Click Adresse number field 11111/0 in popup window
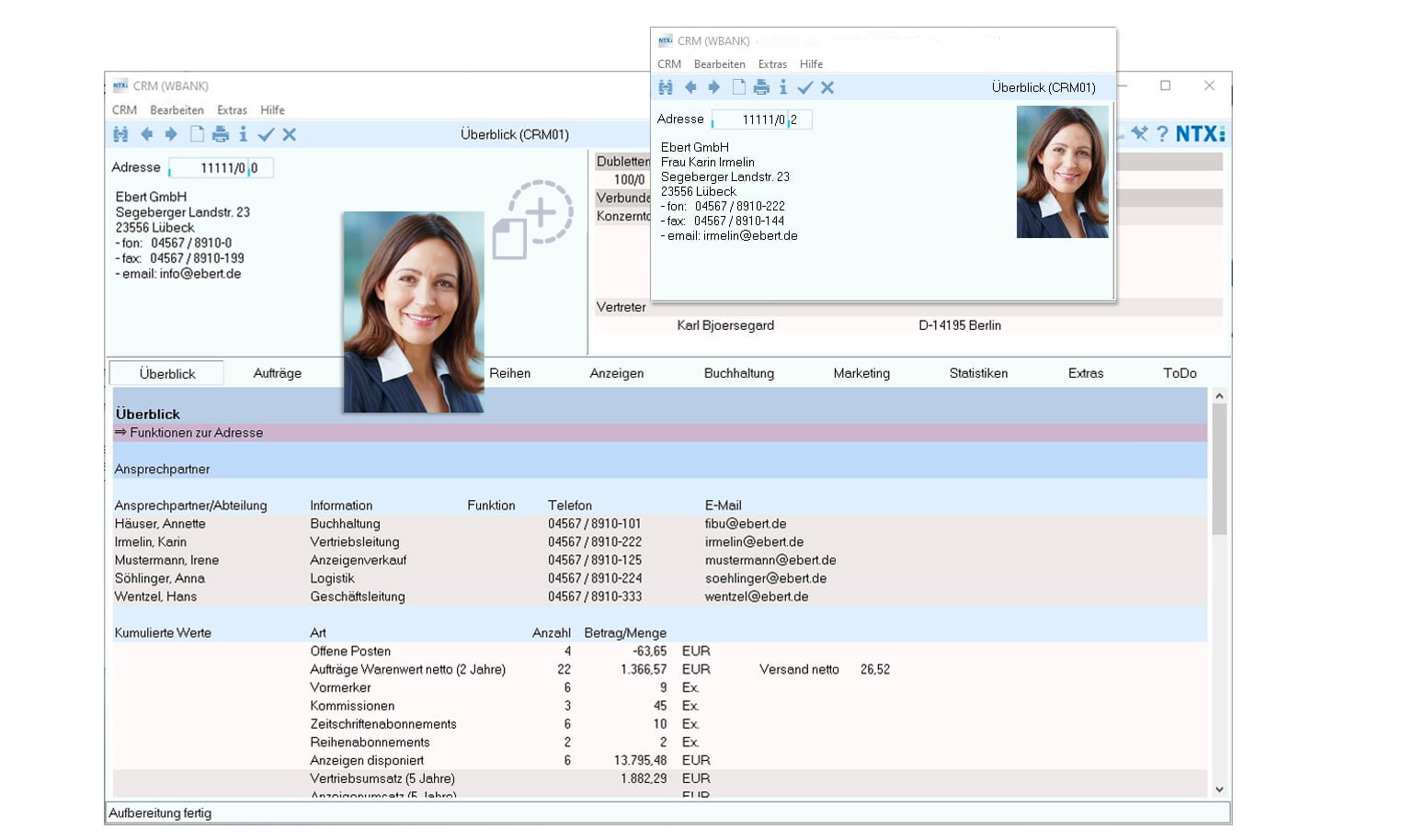Image resolution: width=1414 pixels, height=840 pixels. coord(751,119)
